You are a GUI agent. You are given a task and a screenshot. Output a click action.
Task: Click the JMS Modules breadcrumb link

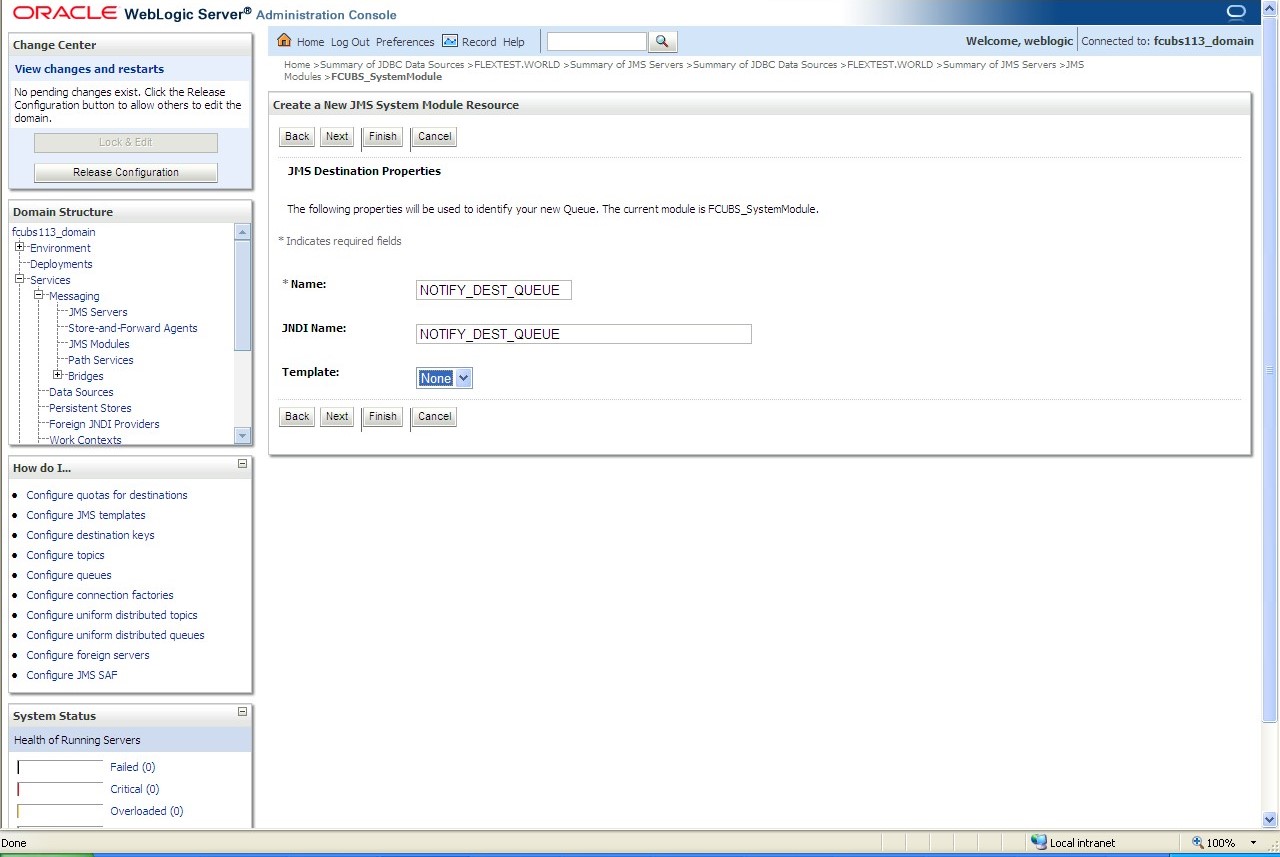coord(684,70)
